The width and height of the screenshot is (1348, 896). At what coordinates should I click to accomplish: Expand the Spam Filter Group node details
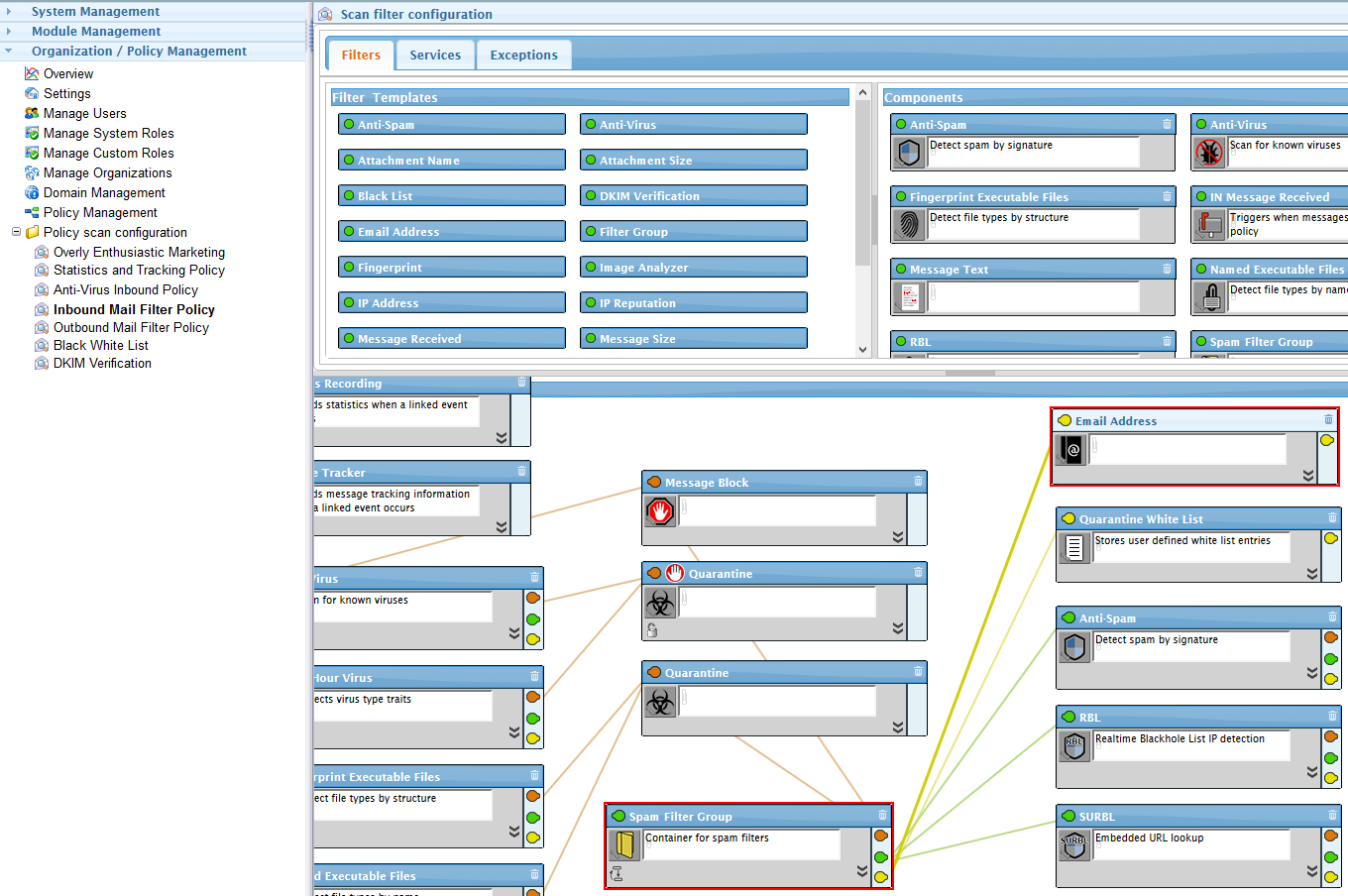click(862, 872)
